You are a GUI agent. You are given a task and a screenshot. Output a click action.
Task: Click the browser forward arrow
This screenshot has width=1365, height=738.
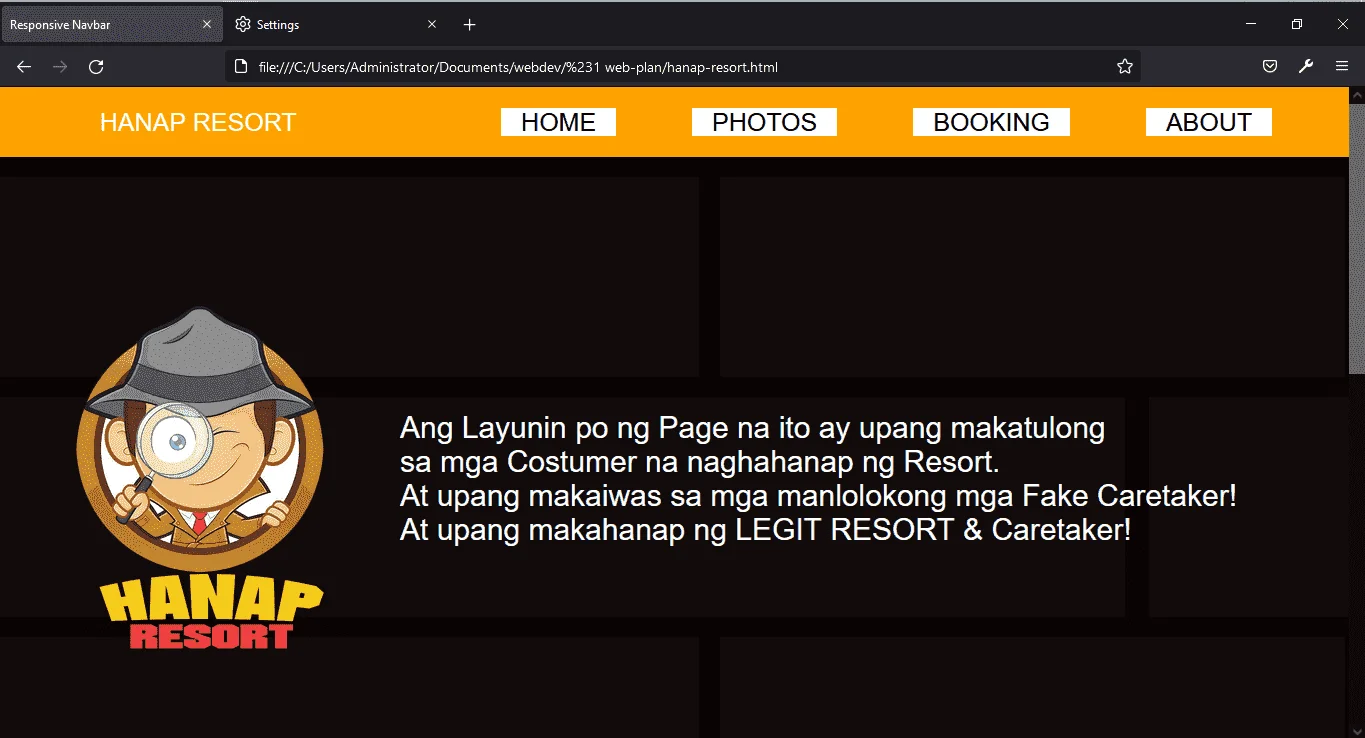60,67
